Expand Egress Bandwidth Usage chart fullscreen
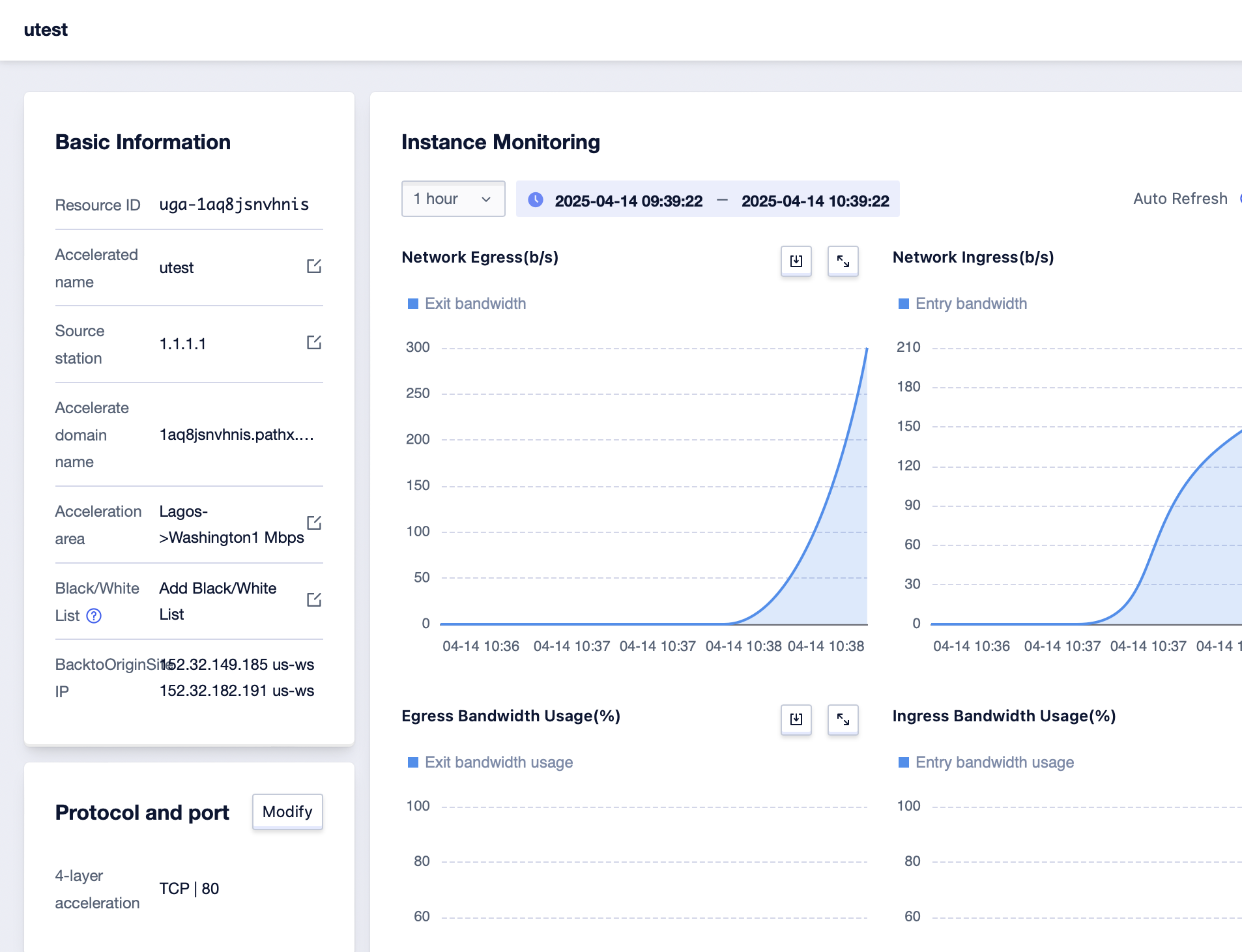 843,719
